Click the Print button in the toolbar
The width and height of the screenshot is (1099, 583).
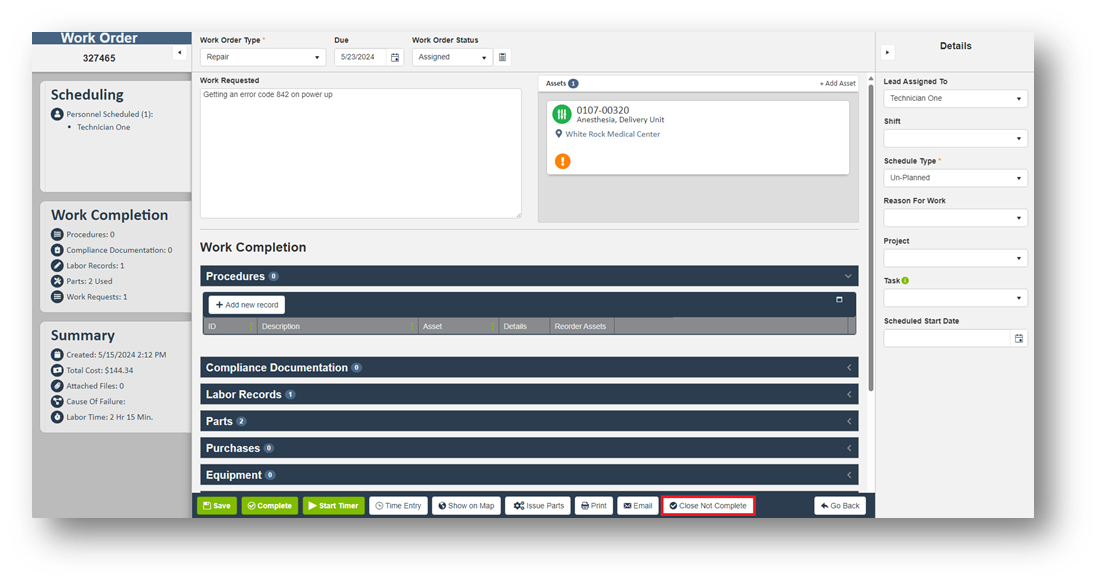593,506
